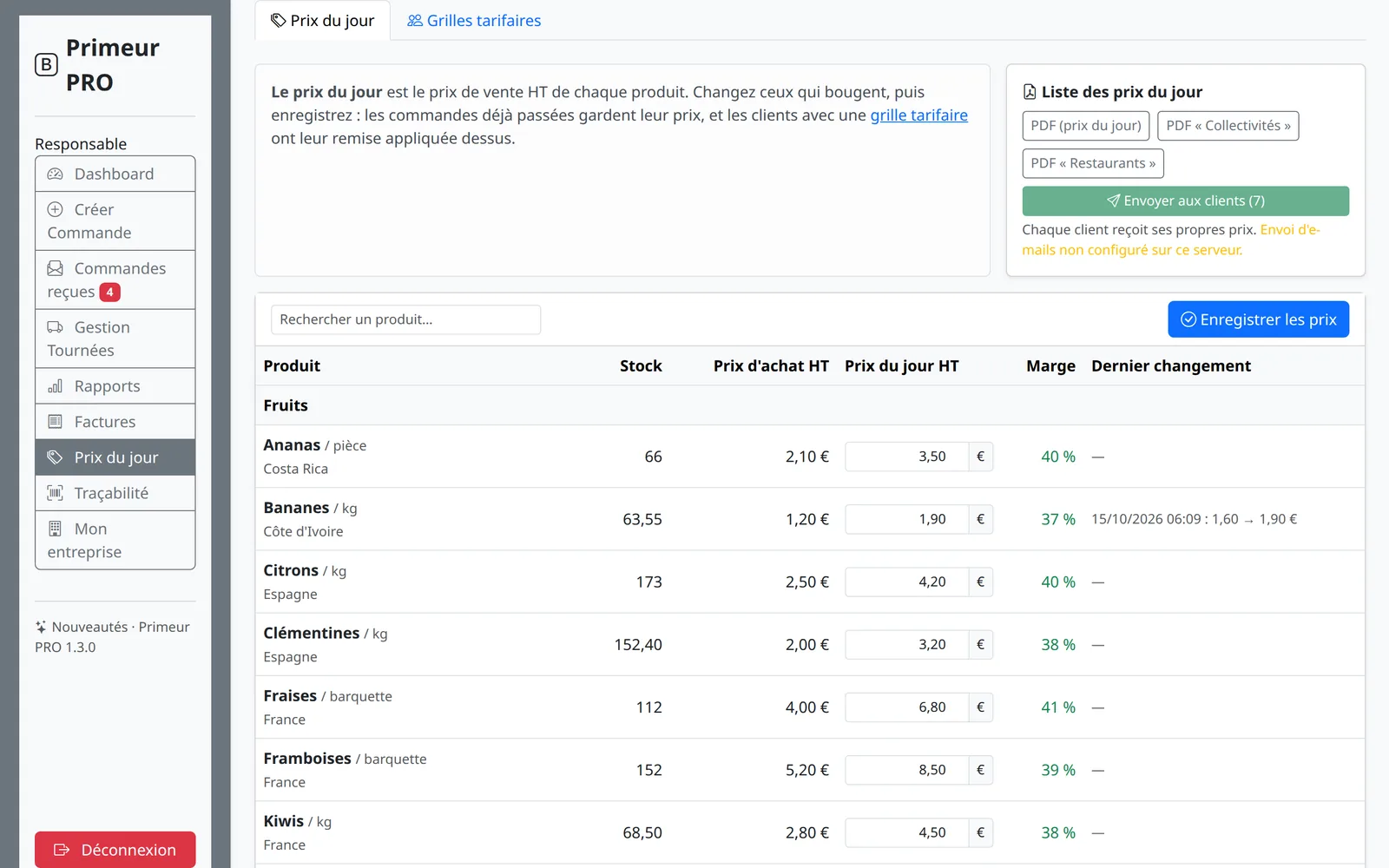Click the Rapports bar chart icon
Image resolution: width=1389 pixels, height=868 pixels.
tap(55, 386)
